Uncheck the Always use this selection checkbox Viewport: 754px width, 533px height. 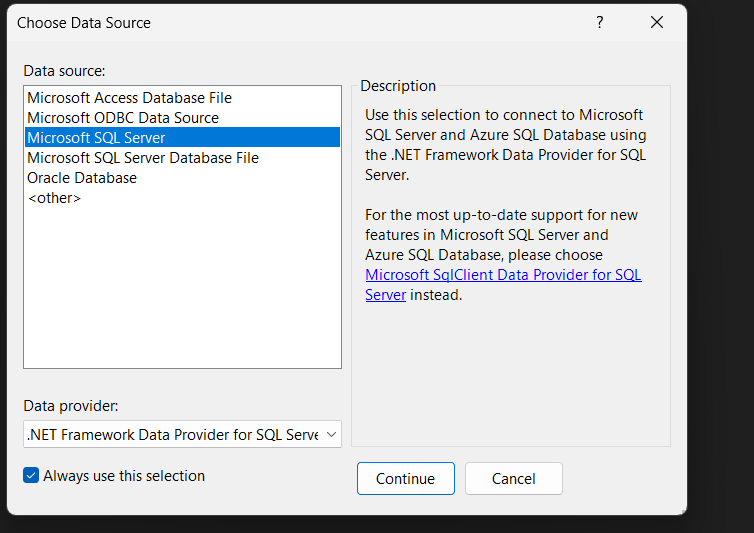click(31, 476)
